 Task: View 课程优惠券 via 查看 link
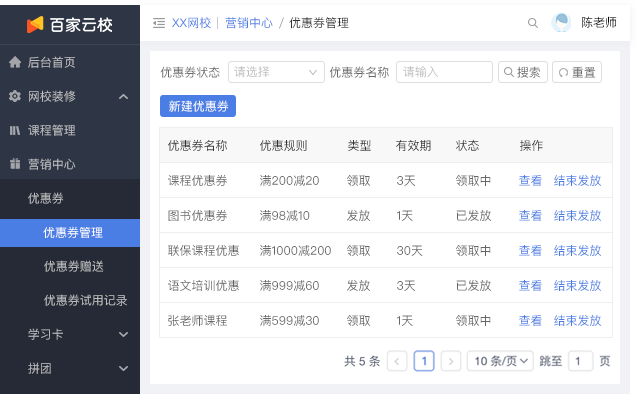point(531,180)
